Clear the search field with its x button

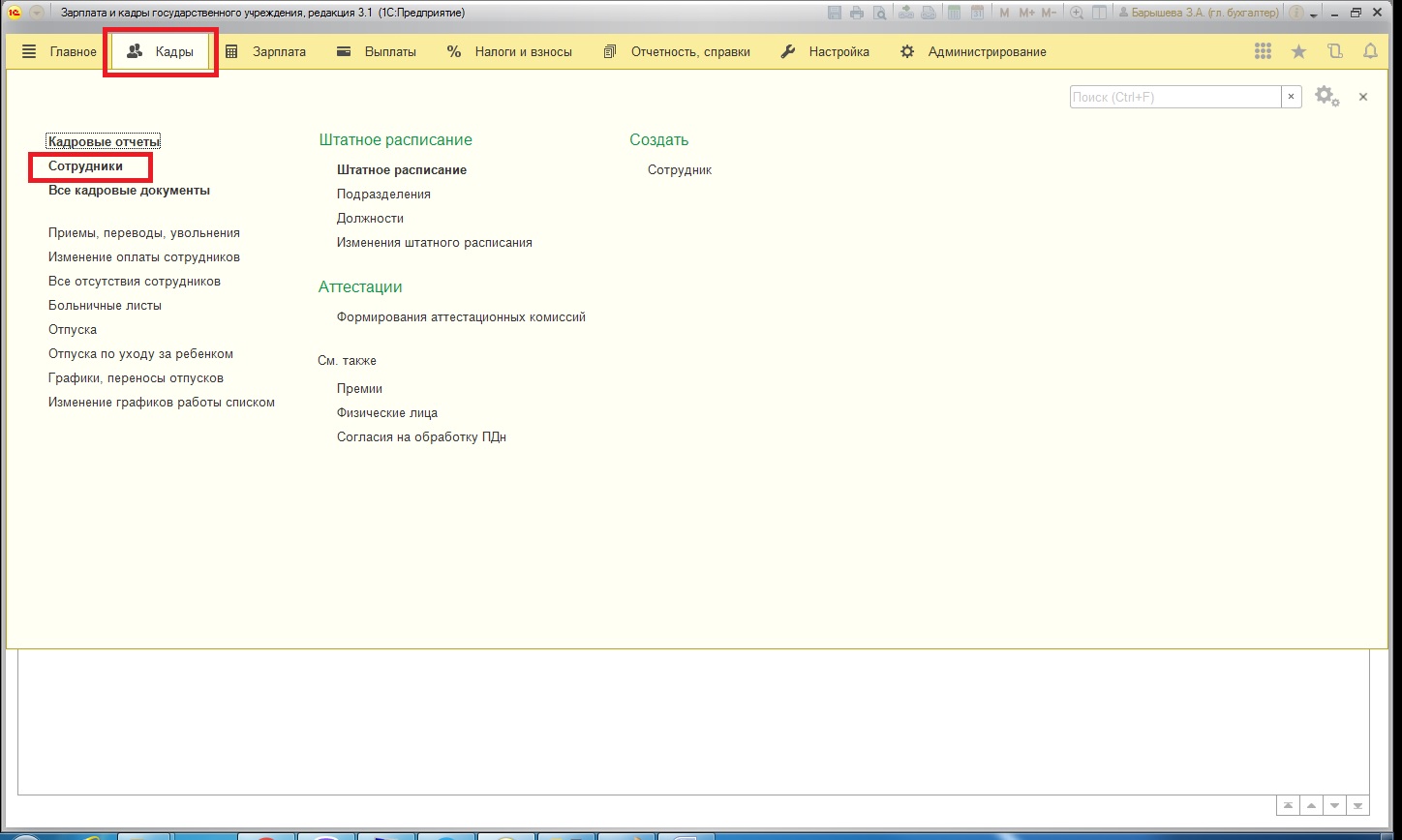(x=1291, y=97)
